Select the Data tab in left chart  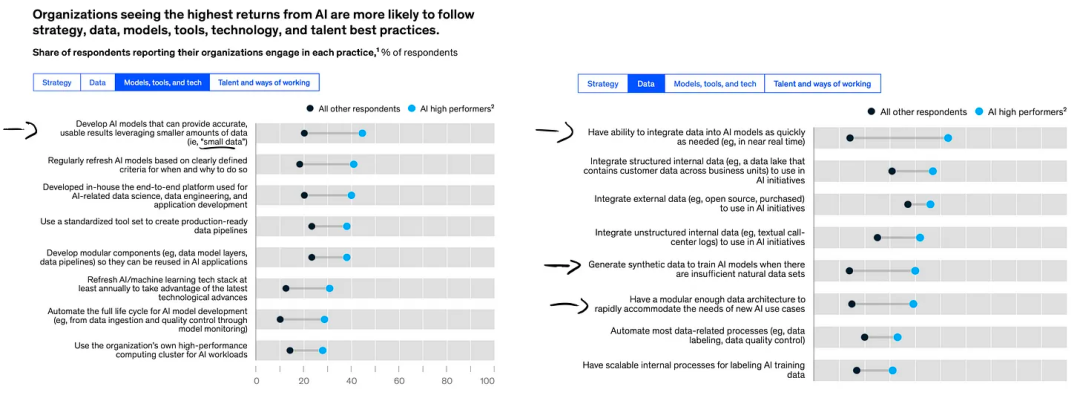click(98, 83)
